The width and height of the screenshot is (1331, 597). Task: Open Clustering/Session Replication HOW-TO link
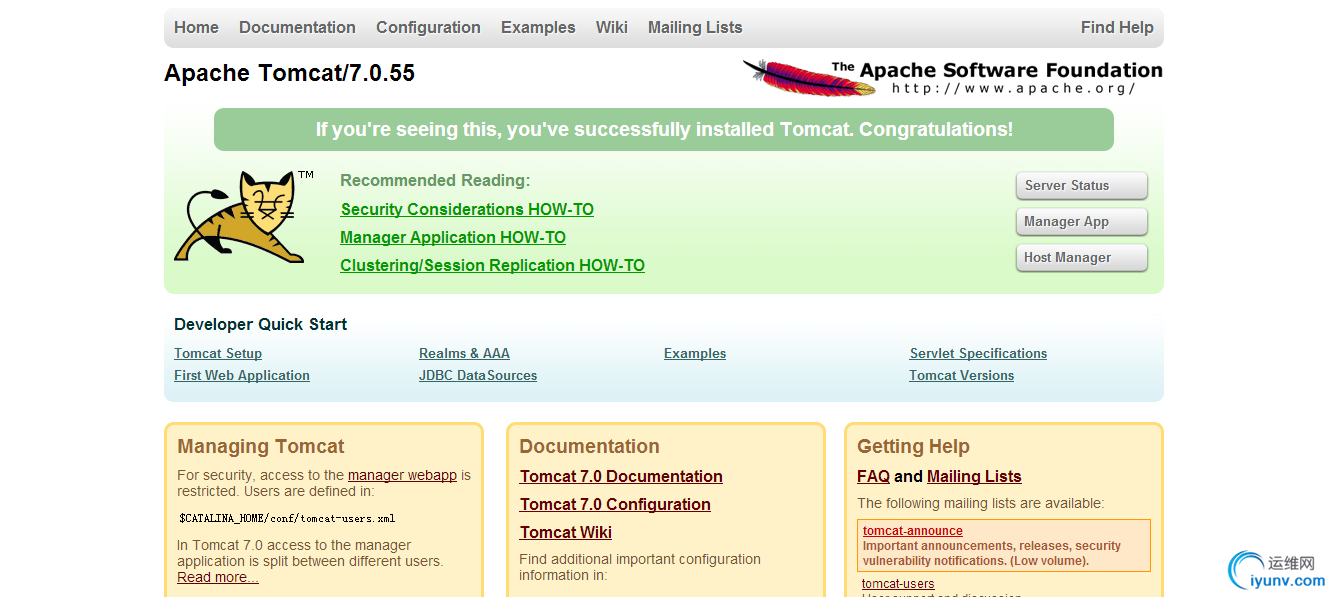click(x=492, y=265)
